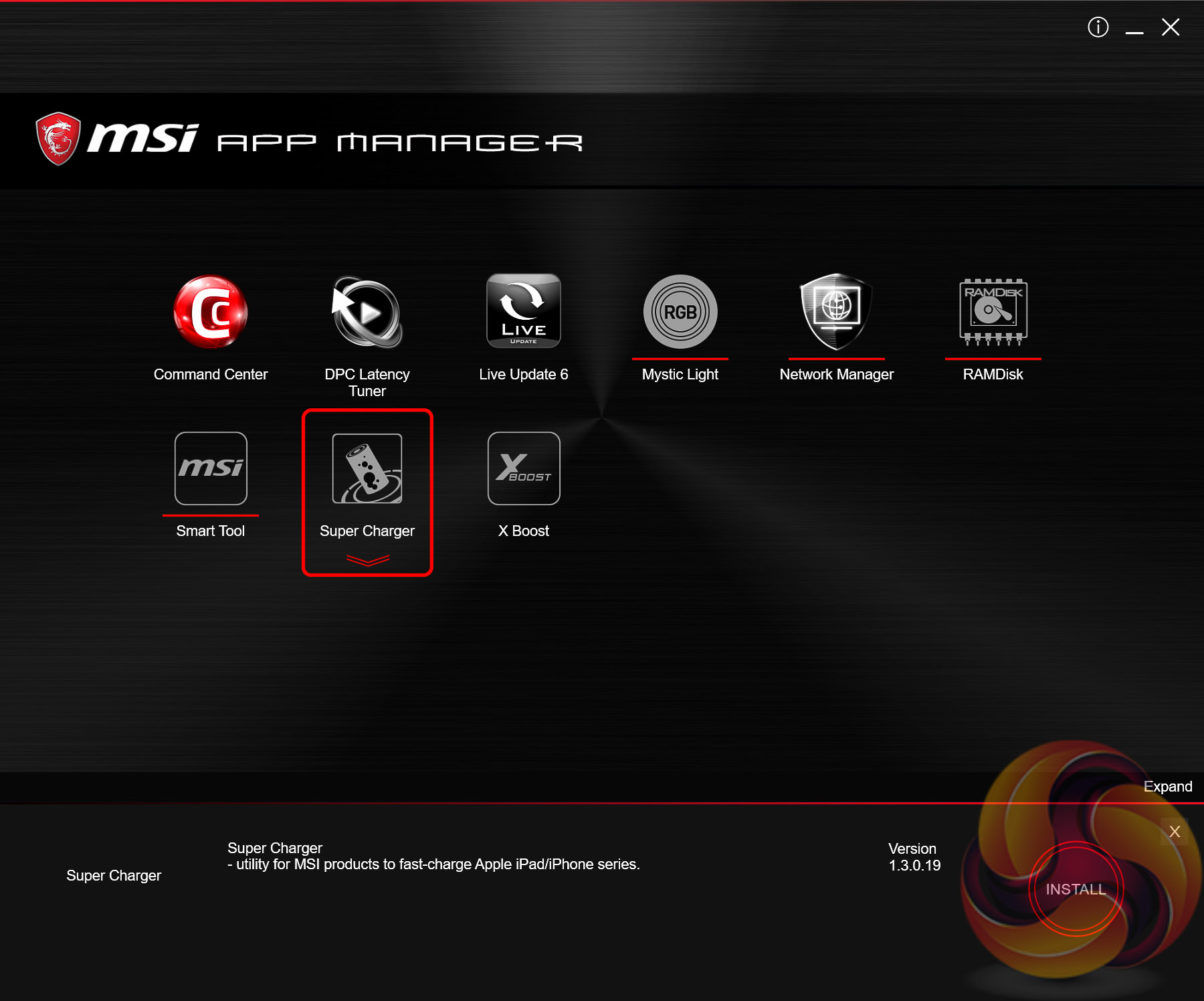Image resolution: width=1204 pixels, height=1001 pixels.
Task: Select the Network Manager shield icon
Action: (x=837, y=312)
